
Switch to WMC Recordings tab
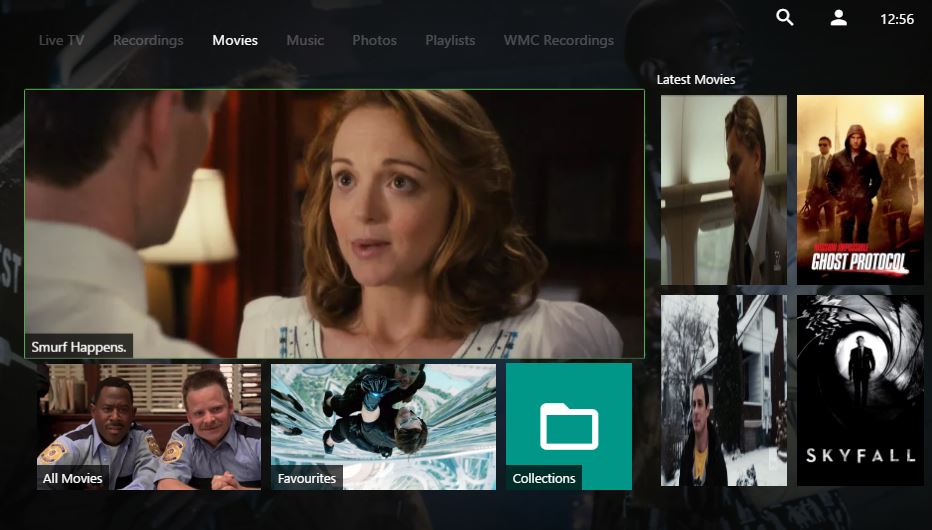coord(559,40)
